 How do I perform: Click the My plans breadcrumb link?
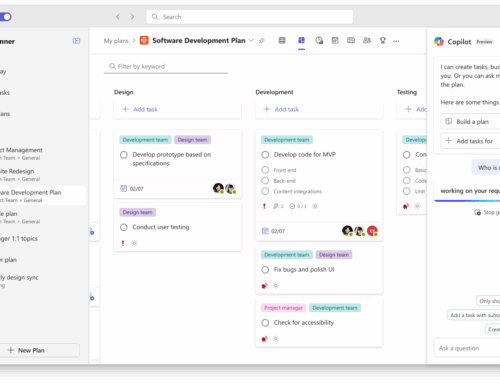coord(116,41)
